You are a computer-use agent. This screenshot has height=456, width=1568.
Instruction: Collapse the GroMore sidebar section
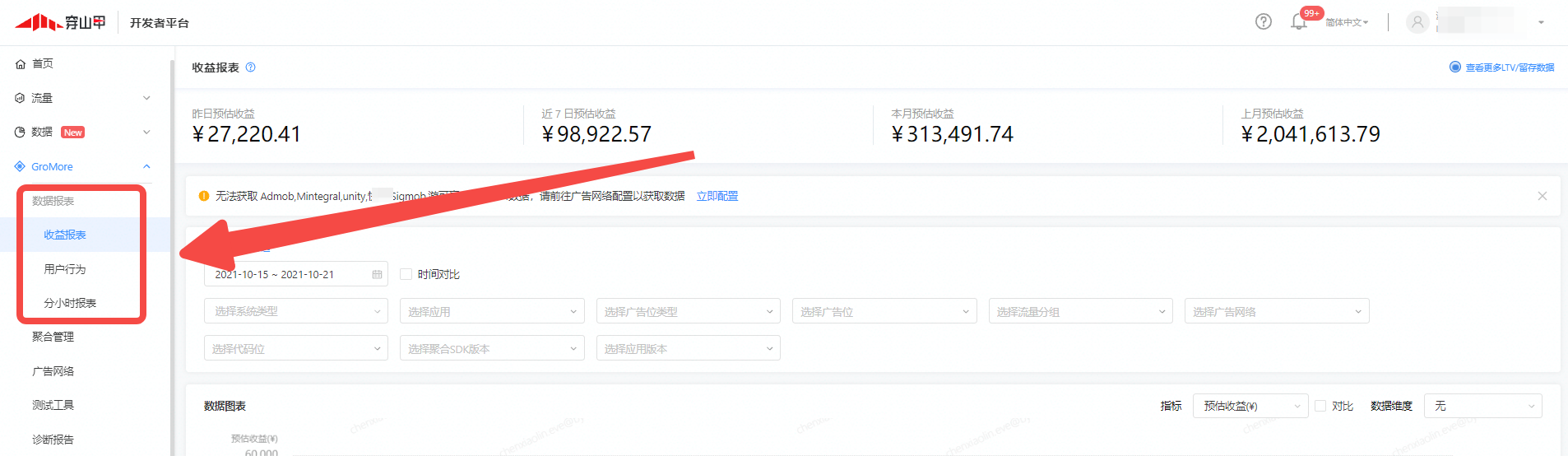pyautogui.click(x=146, y=167)
